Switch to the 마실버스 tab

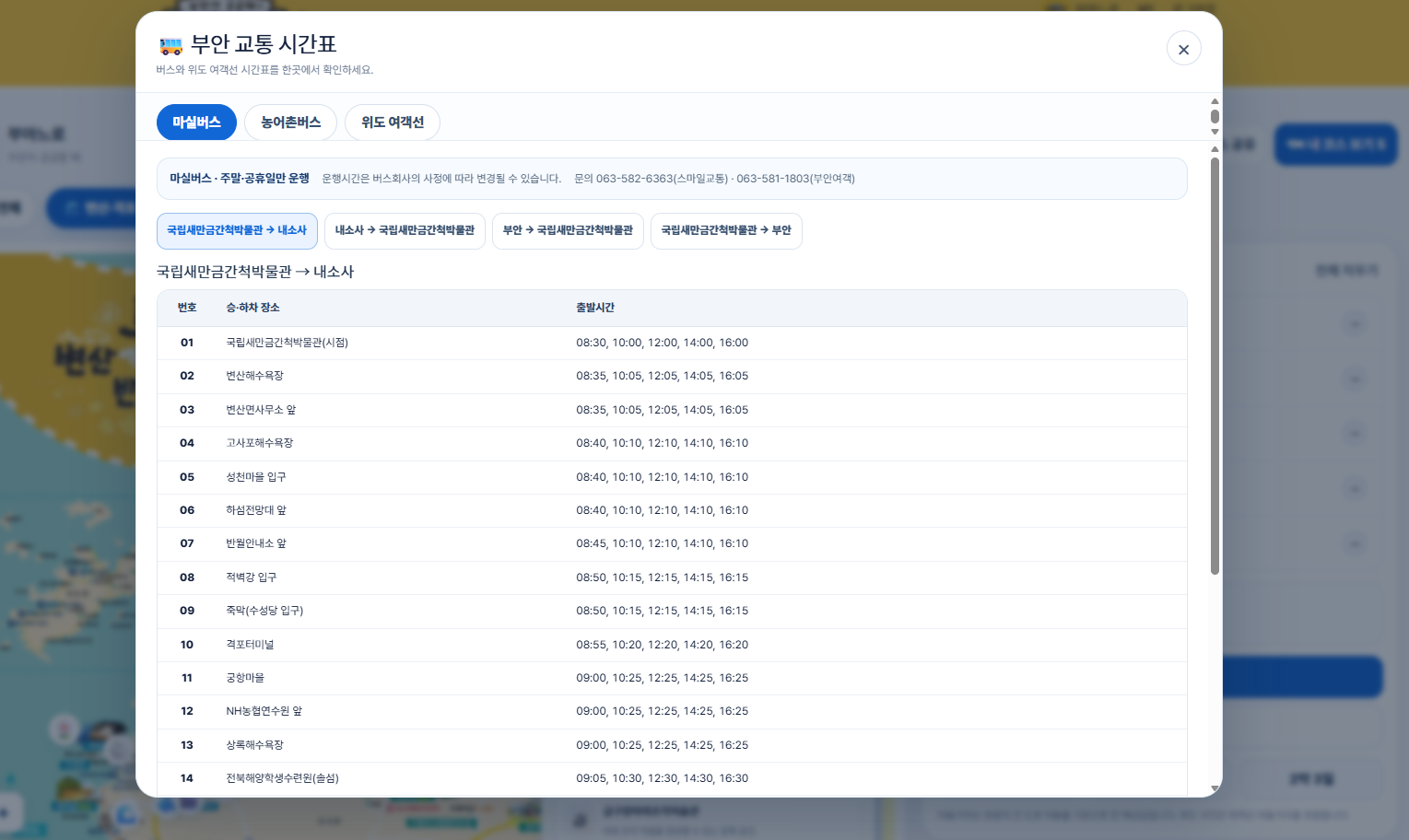(x=196, y=122)
